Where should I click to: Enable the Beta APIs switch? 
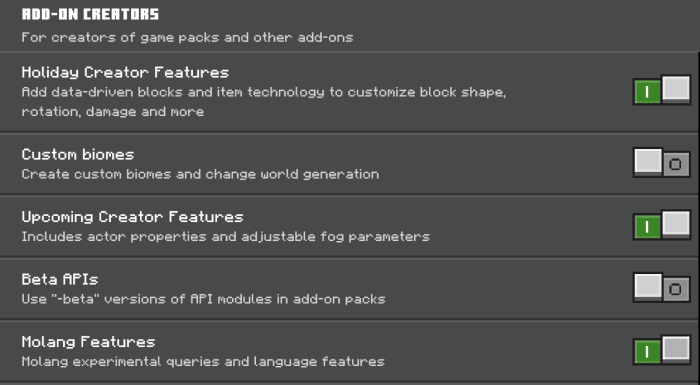pyautogui.click(x=662, y=288)
